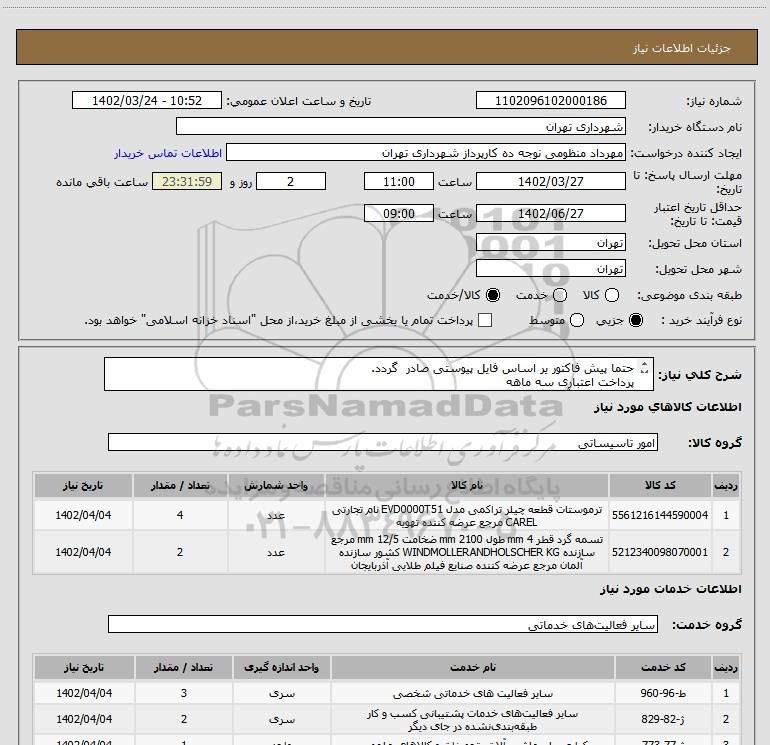Click the delivery city field تهران
This screenshot has width=770, height=745.
click(x=550, y=269)
